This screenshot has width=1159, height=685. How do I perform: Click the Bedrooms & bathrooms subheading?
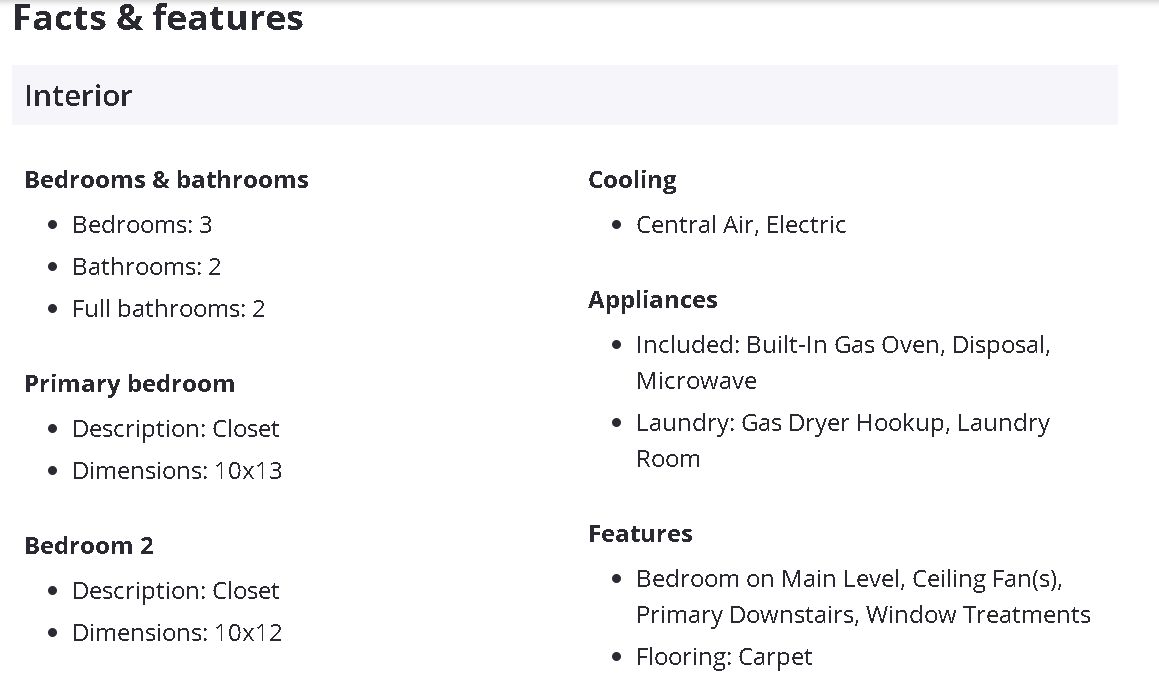166,180
